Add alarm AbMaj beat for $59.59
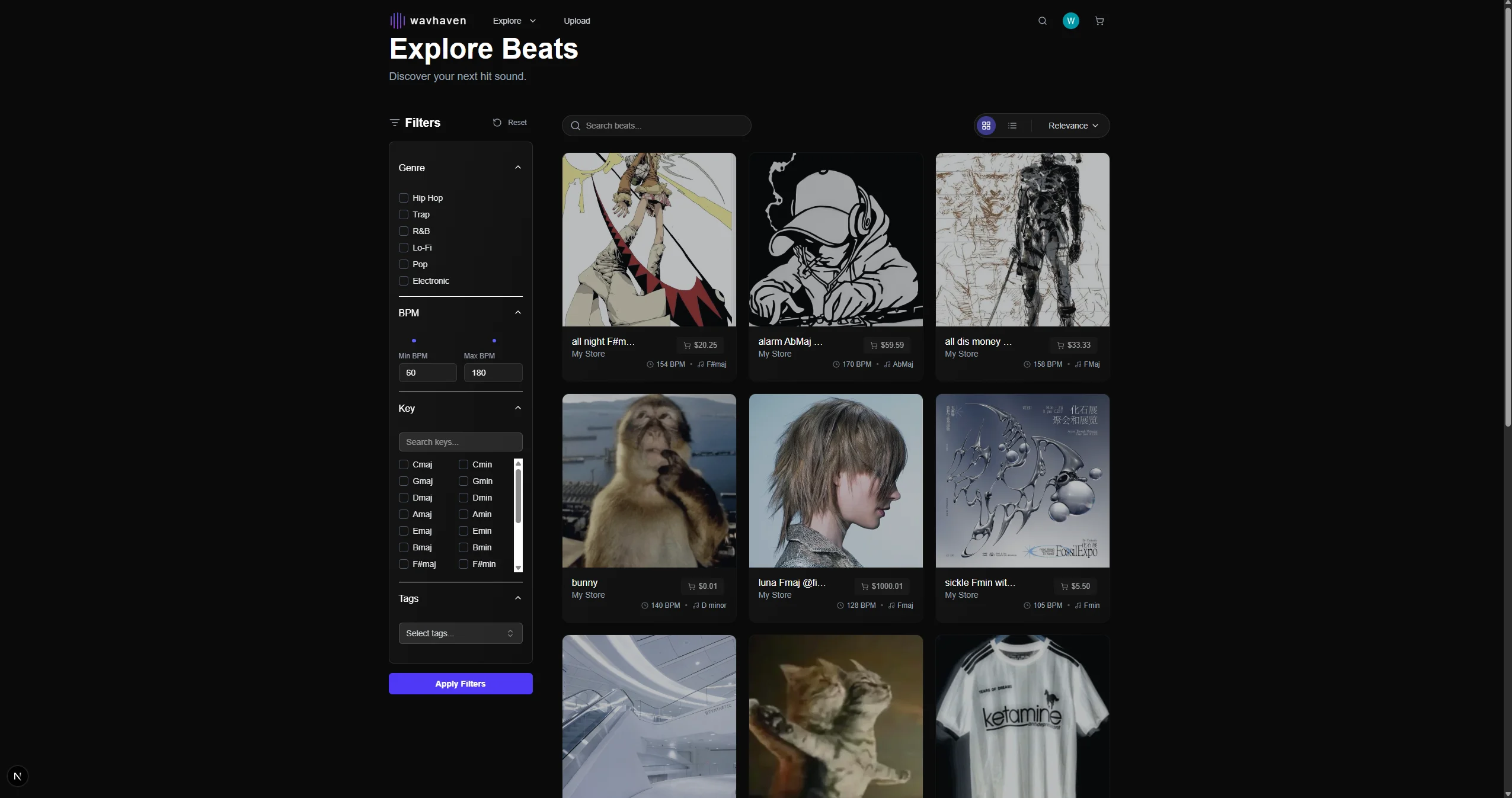 [887, 345]
